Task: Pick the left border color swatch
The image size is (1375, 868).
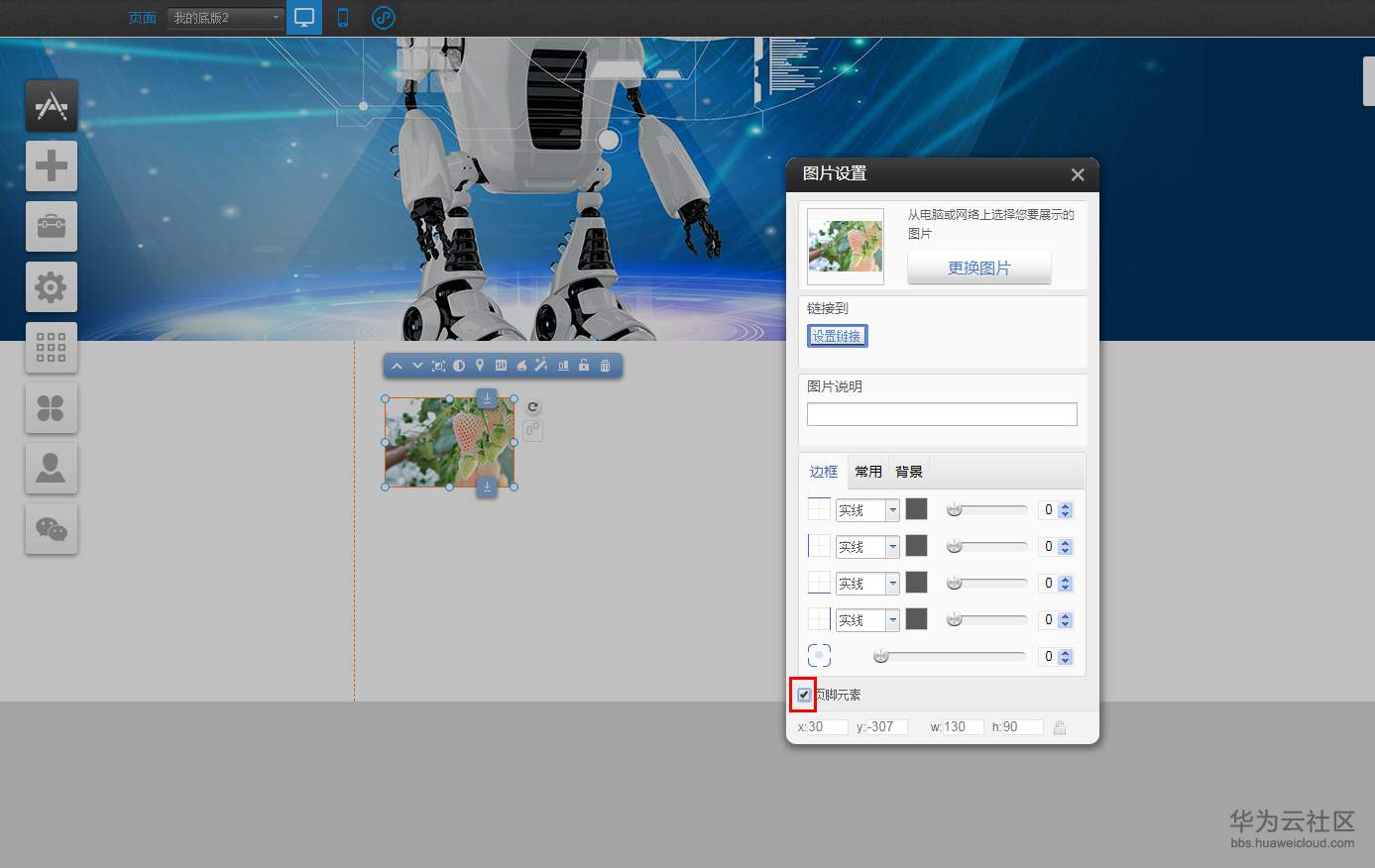Action: (x=917, y=546)
